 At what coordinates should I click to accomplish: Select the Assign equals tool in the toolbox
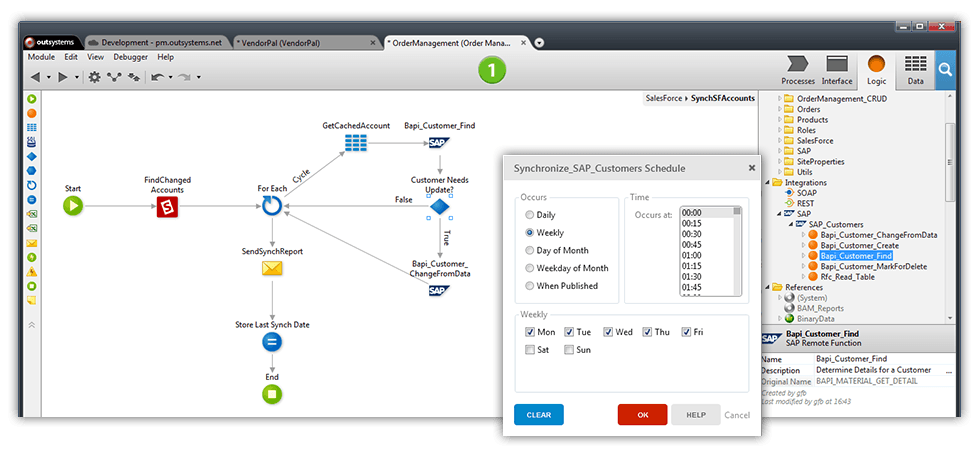tap(31, 199)
